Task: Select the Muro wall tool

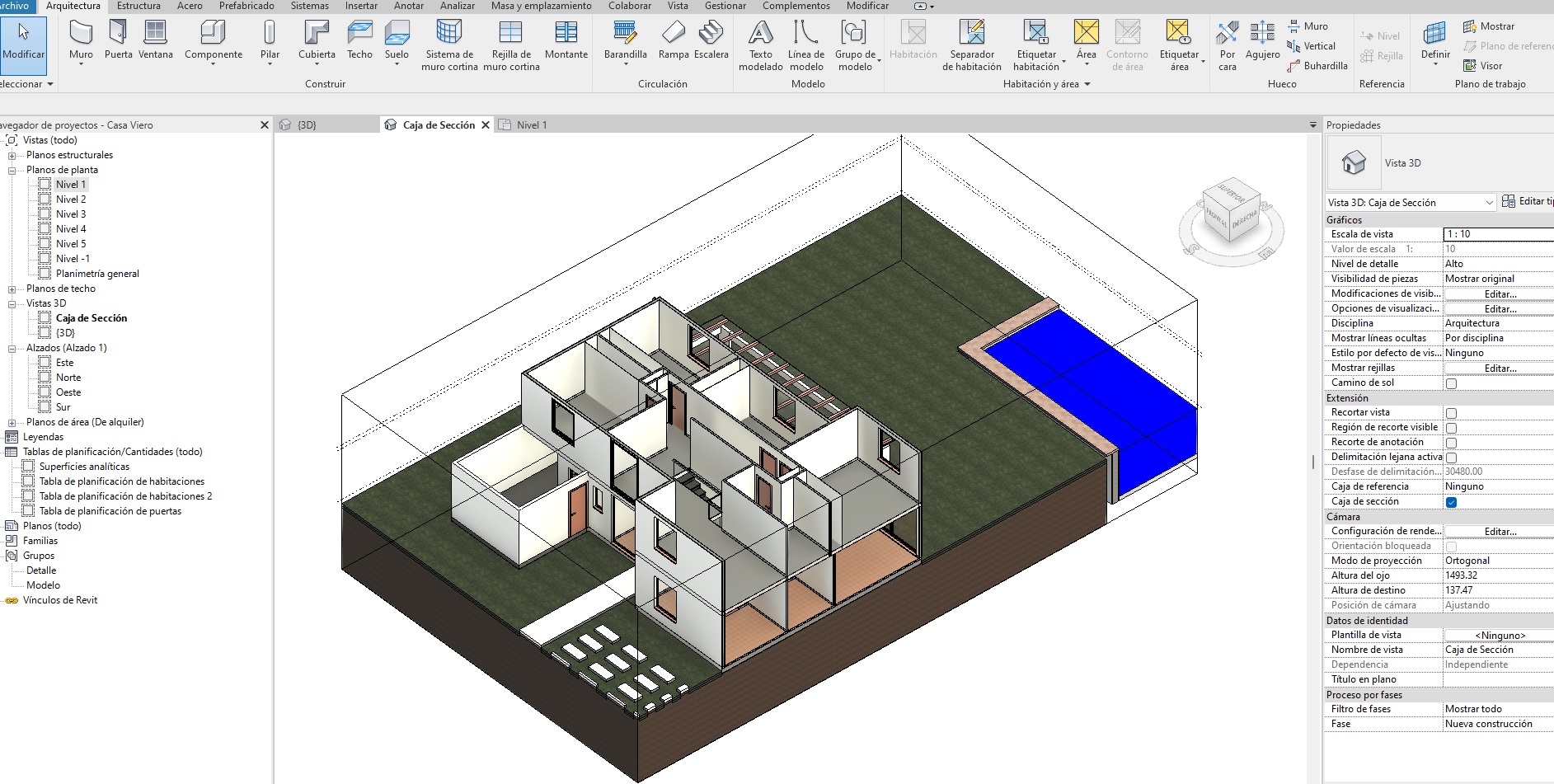Action: pyautogui.click(x=81, y=40)
